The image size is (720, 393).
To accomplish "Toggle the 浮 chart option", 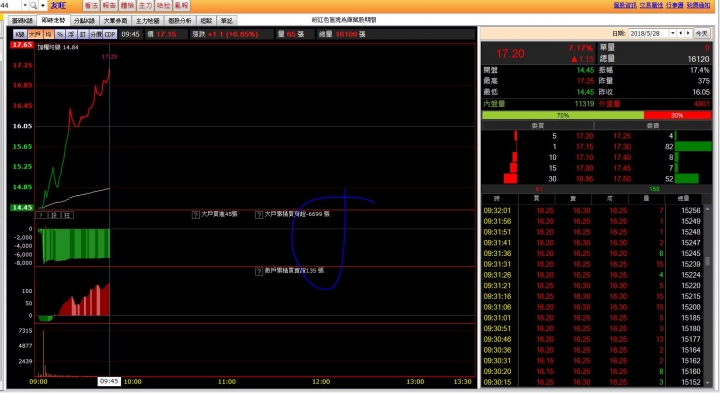I will pyautogui.click(x=71, y=34).
